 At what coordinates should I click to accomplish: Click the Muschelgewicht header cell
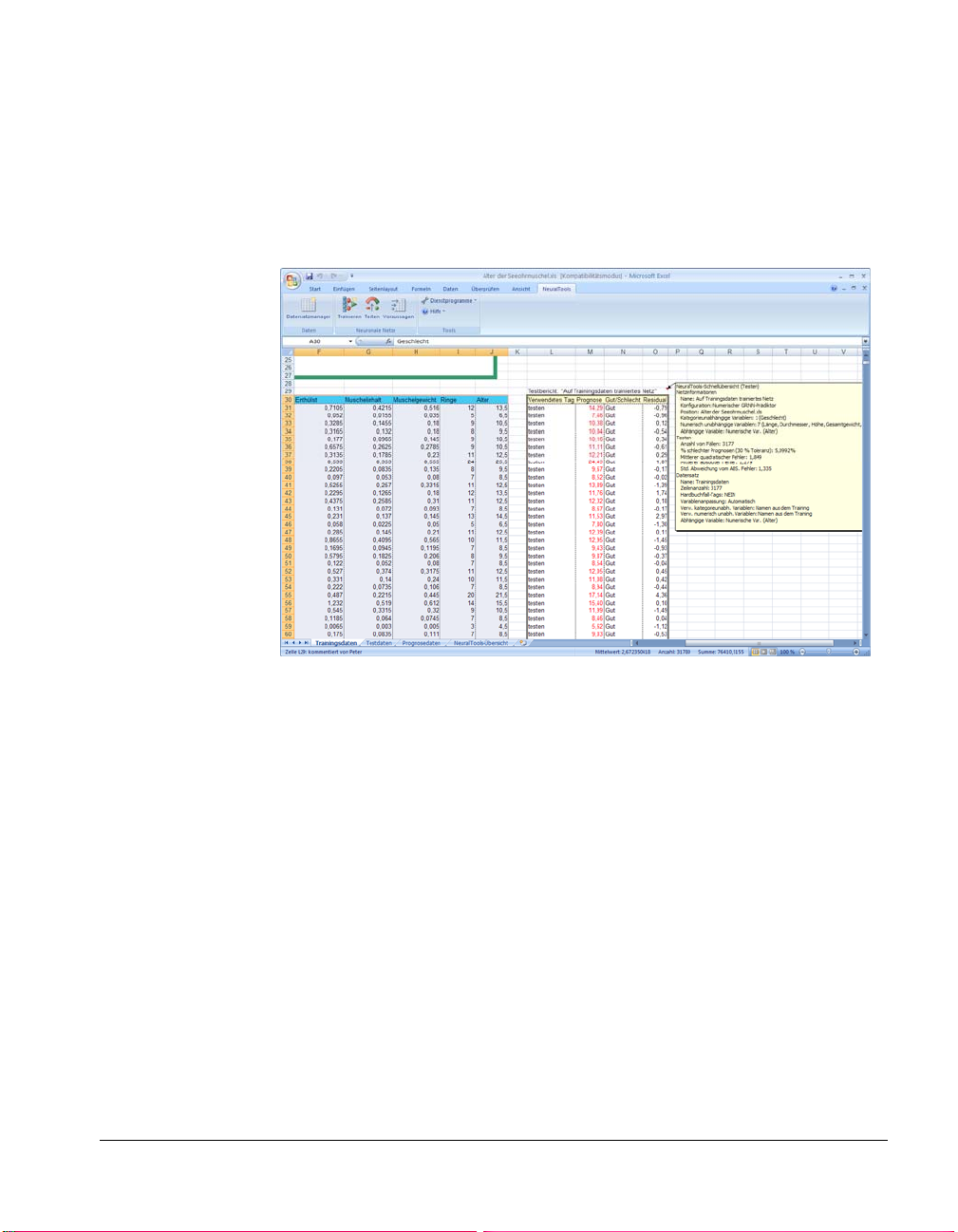point(416,400)
